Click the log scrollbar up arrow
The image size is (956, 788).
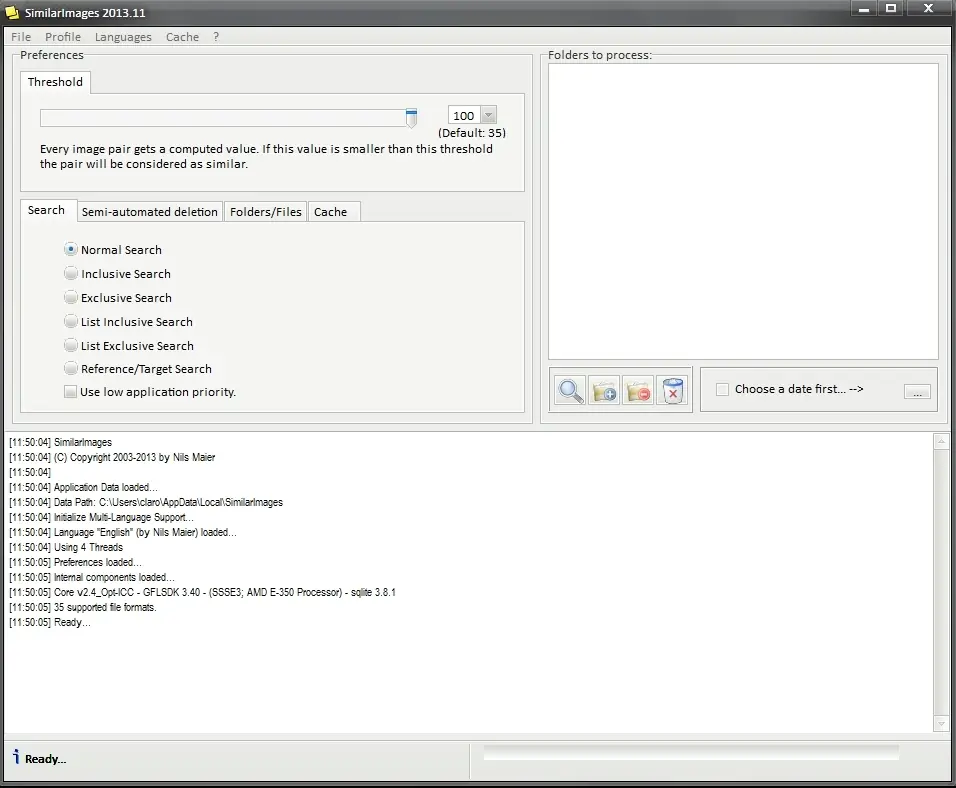coord(941,440)
